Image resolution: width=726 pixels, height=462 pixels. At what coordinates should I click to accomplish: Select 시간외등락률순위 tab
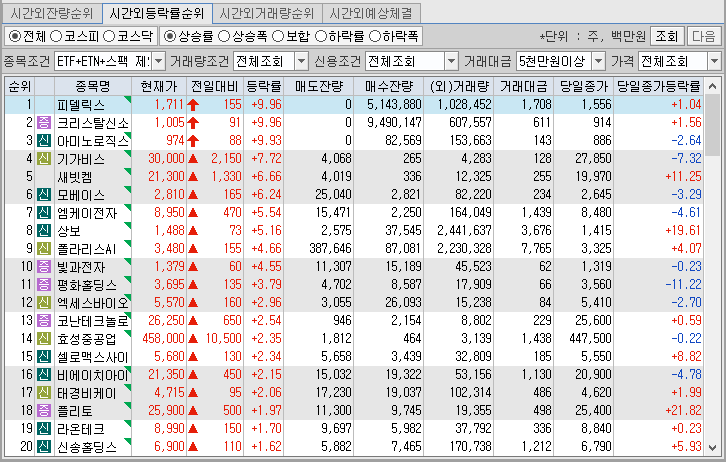click(x=157, y=13)
